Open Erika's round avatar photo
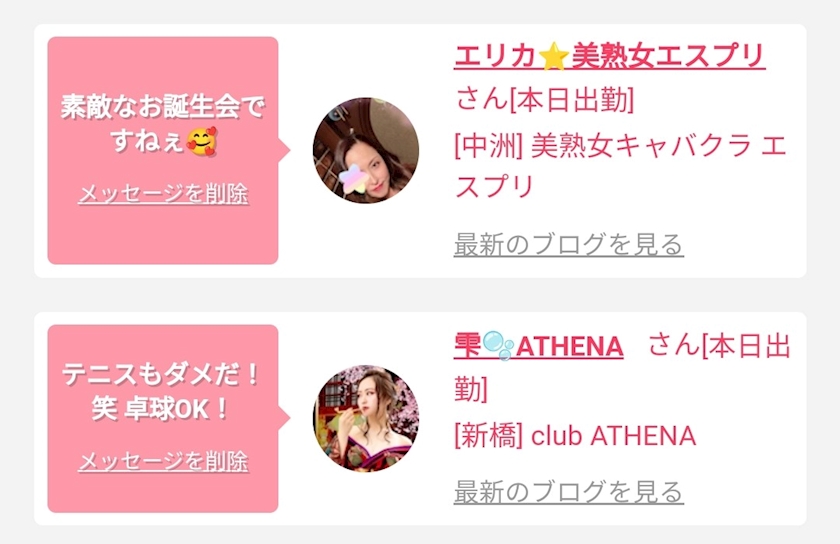Viewport: 840px width, 544px height. [x=366, y=150]
